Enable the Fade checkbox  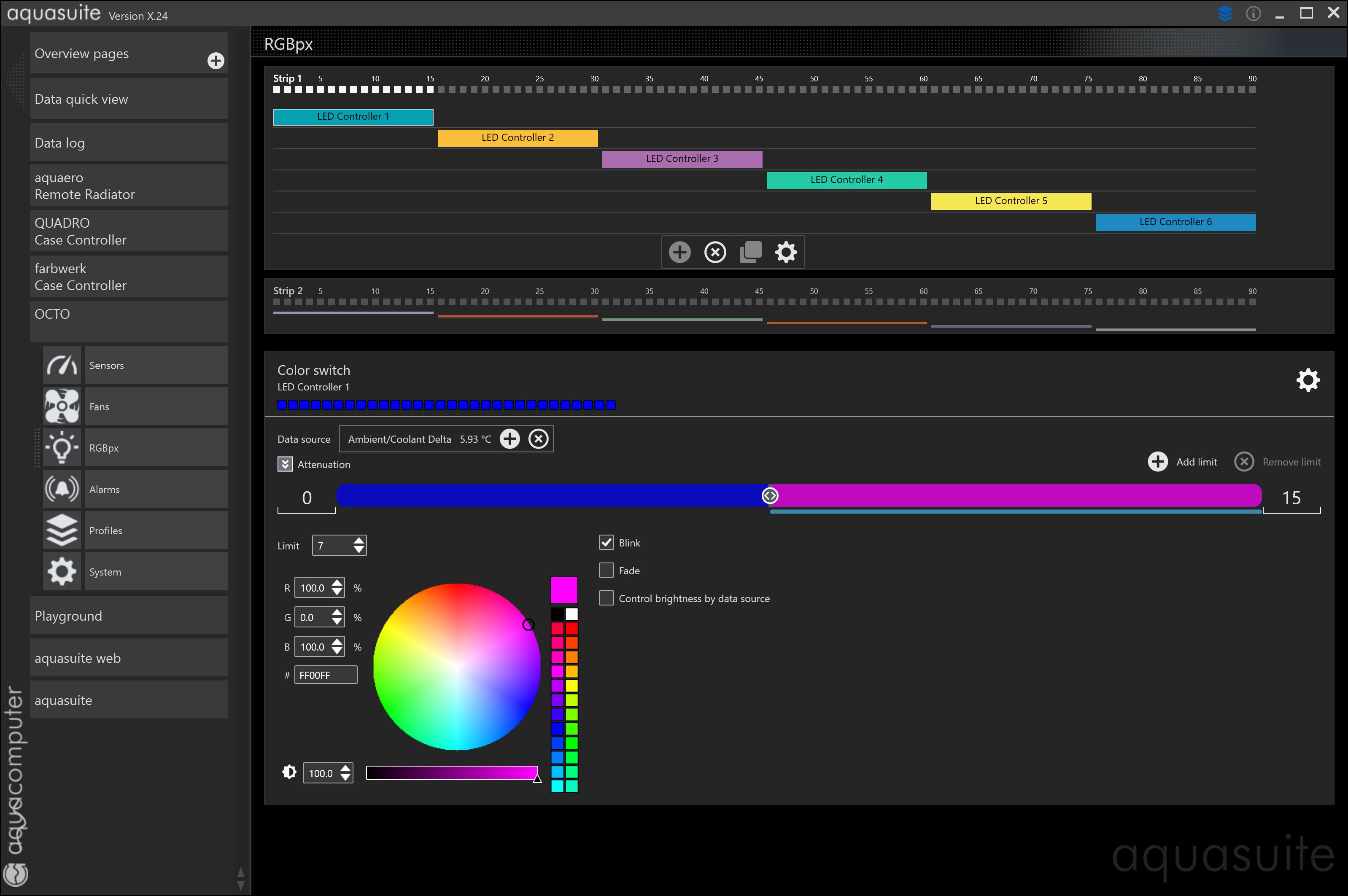606,570
